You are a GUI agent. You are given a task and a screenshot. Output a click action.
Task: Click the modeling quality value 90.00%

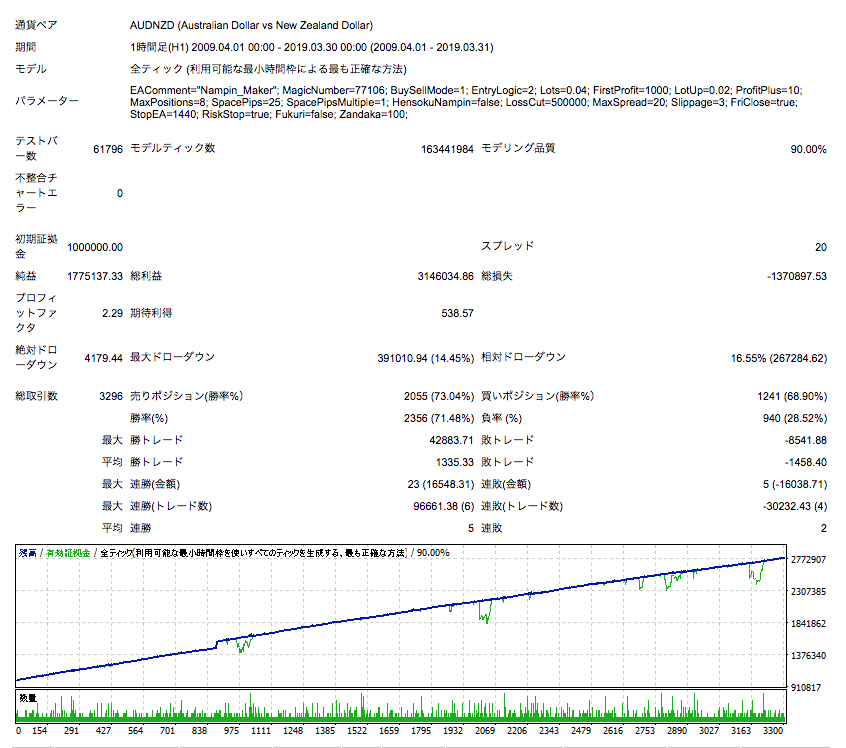(808, 149)
